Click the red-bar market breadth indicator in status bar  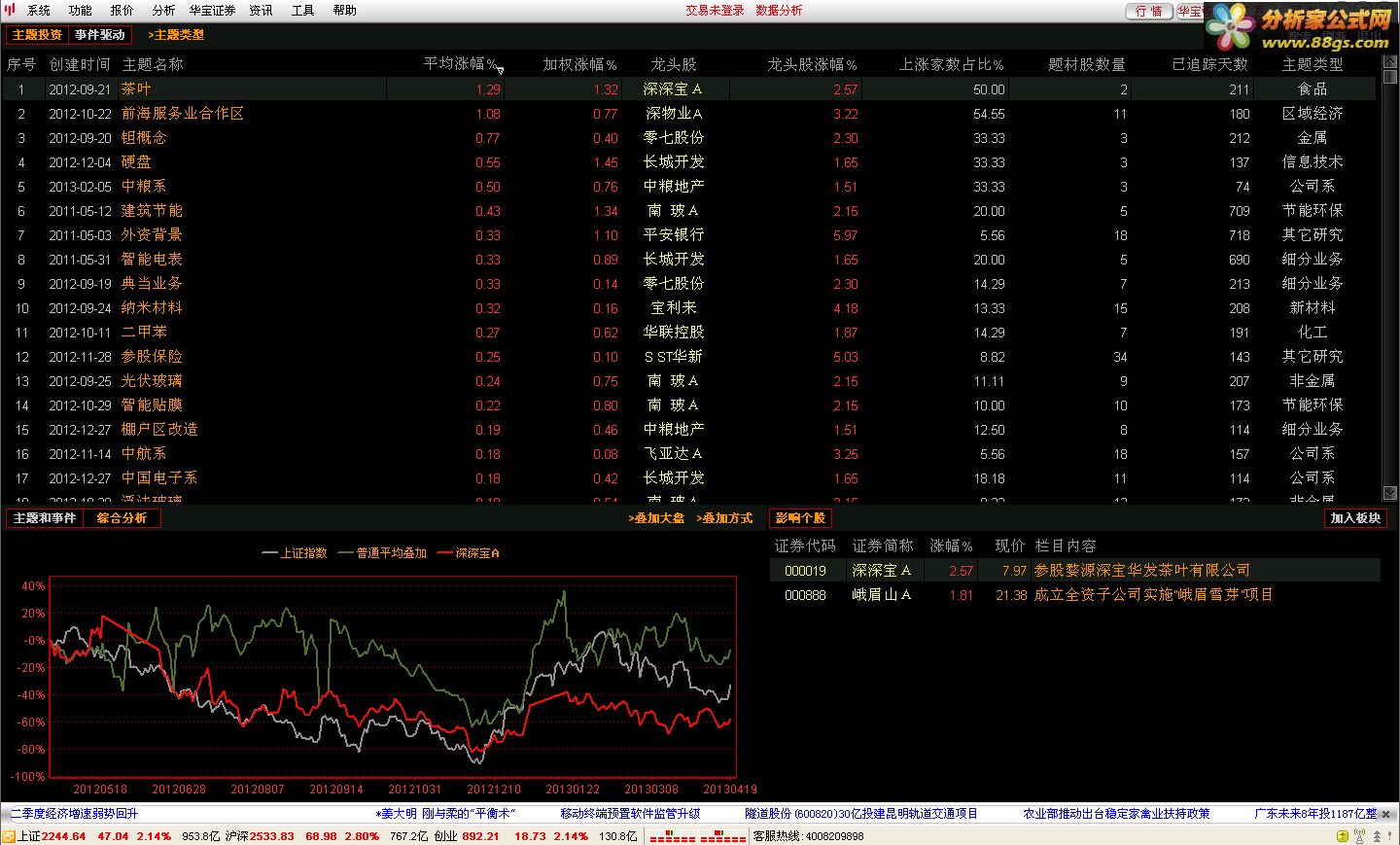click(x=697, y=836)
